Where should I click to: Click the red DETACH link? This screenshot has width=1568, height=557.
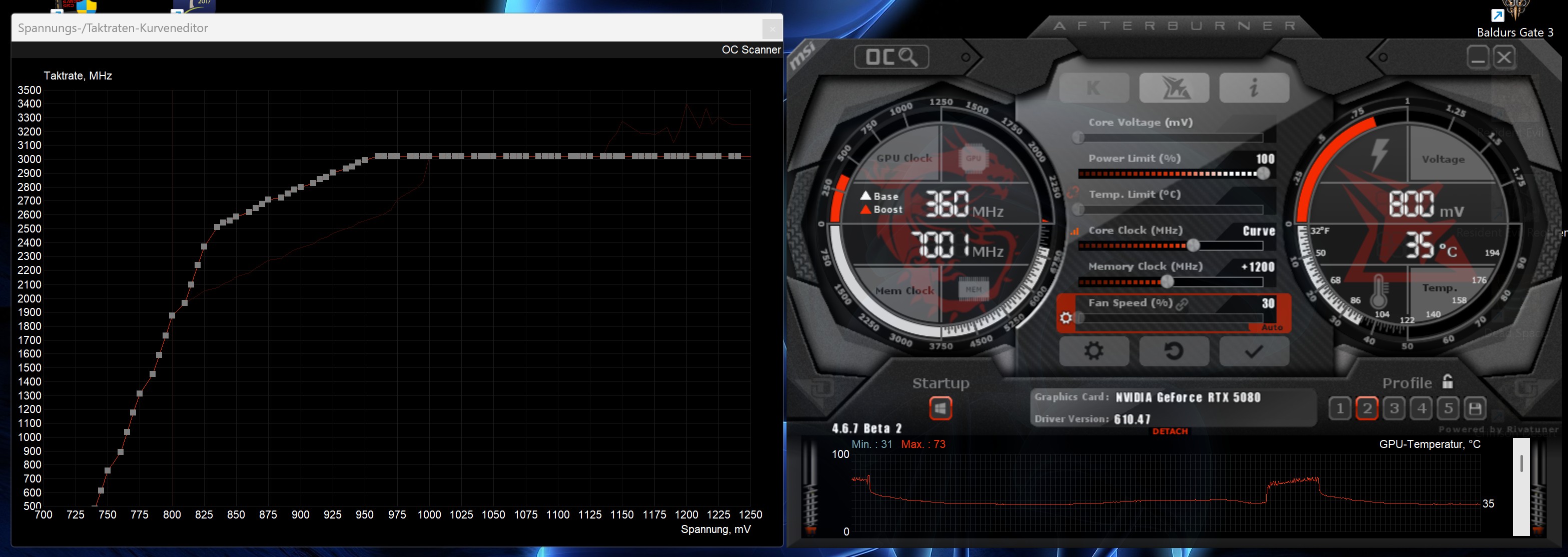pos(1170,431)
